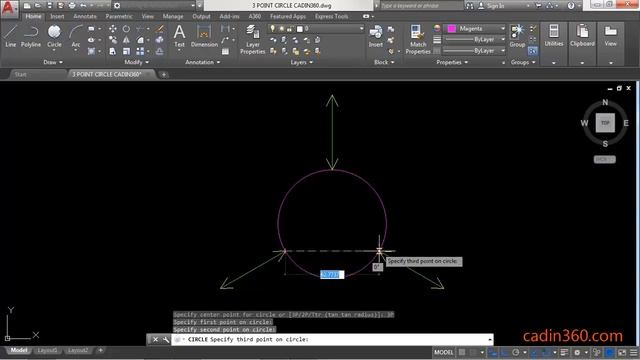Select the Hatch tool
640x360 pixels.
click(x=91, y=51)
